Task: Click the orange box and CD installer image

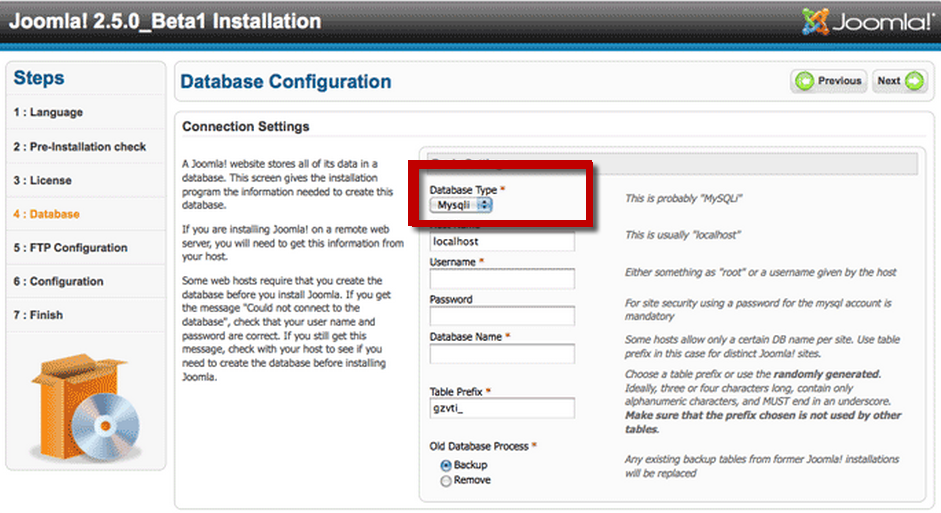Action: tap(86, 407)
